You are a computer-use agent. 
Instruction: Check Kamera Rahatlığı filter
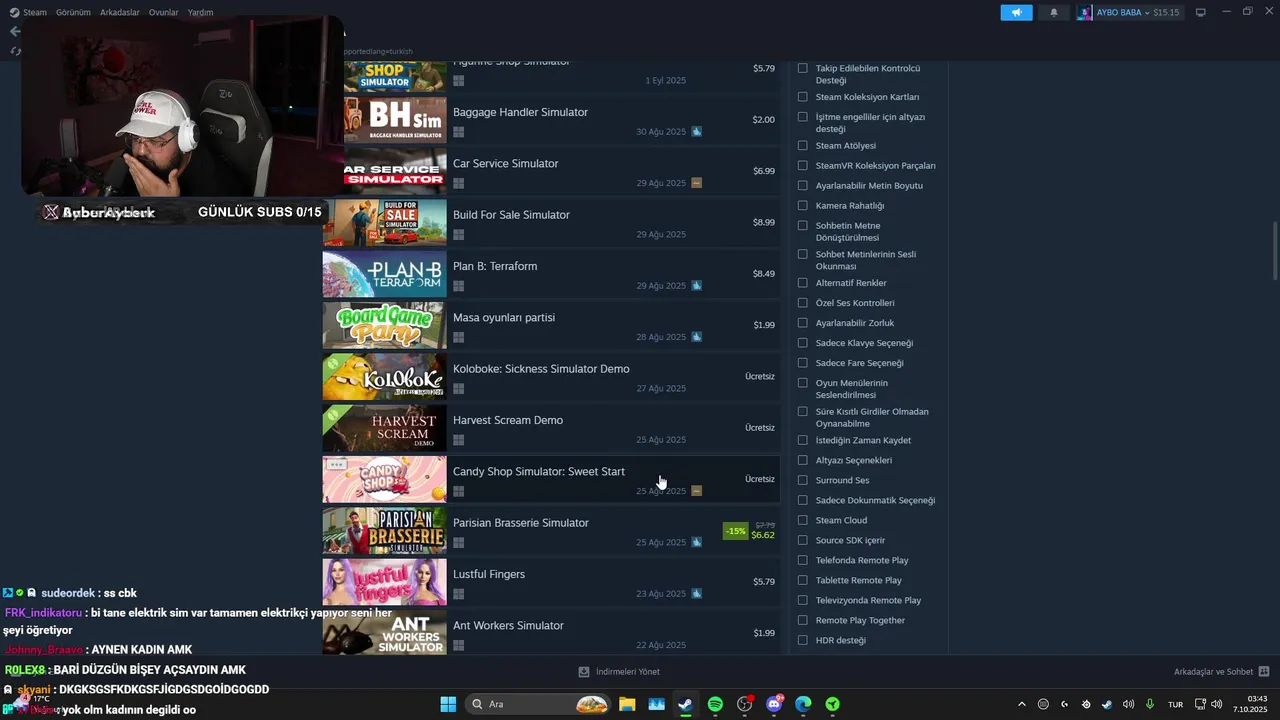802,205
